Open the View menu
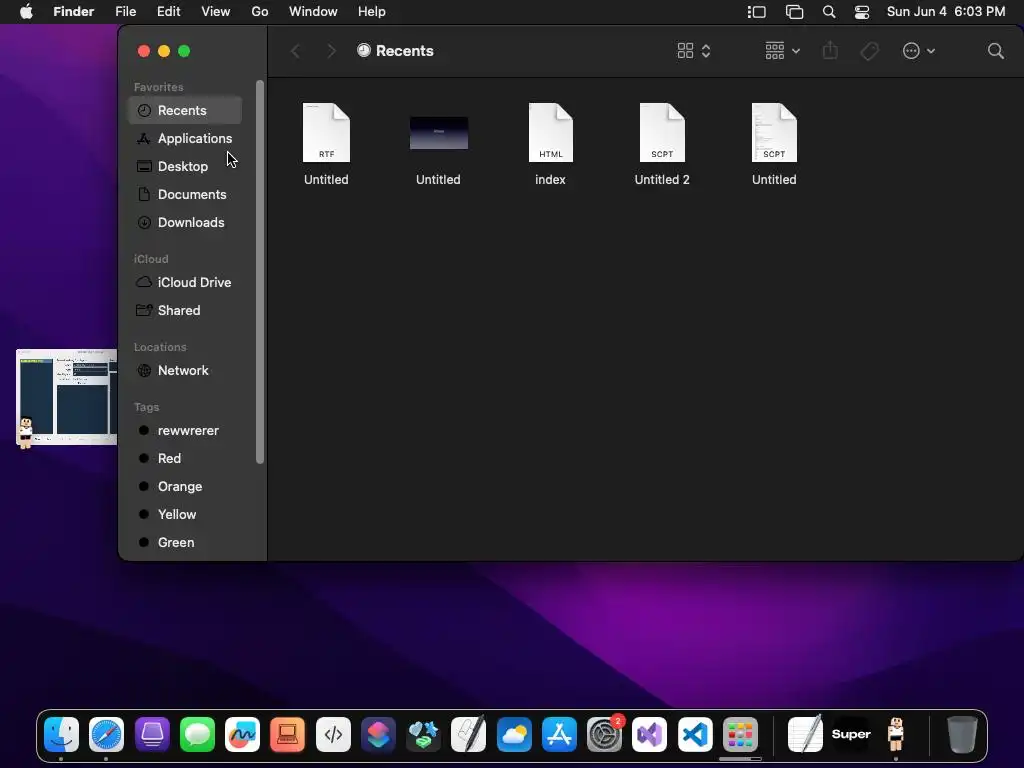 pos(216,12)
